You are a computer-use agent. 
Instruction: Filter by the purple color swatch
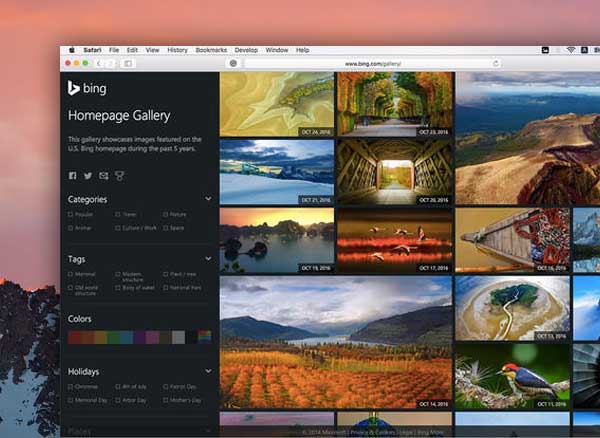tap(139, 337)
